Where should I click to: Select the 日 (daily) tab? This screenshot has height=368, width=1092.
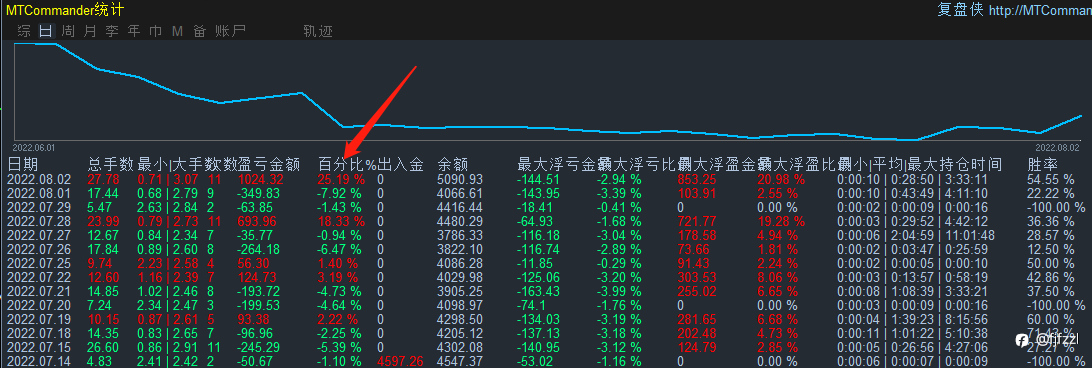[x=46, y=31]
